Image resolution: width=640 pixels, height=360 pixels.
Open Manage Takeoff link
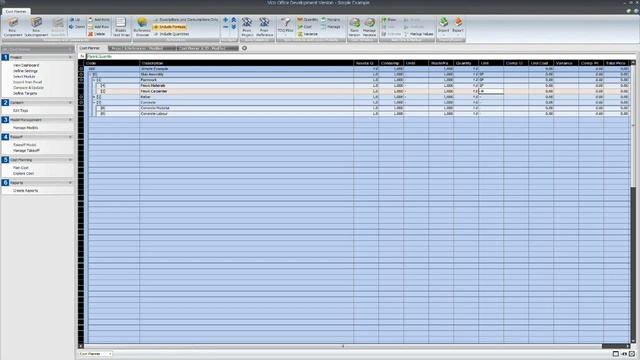click(x=26, y=151)
